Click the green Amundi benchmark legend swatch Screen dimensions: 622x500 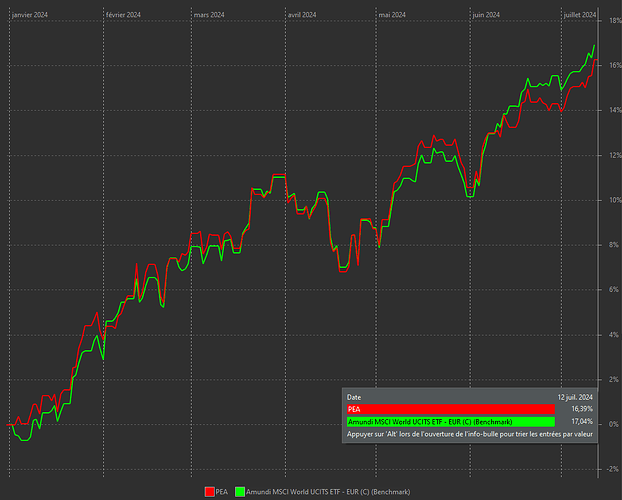(240, 492)
